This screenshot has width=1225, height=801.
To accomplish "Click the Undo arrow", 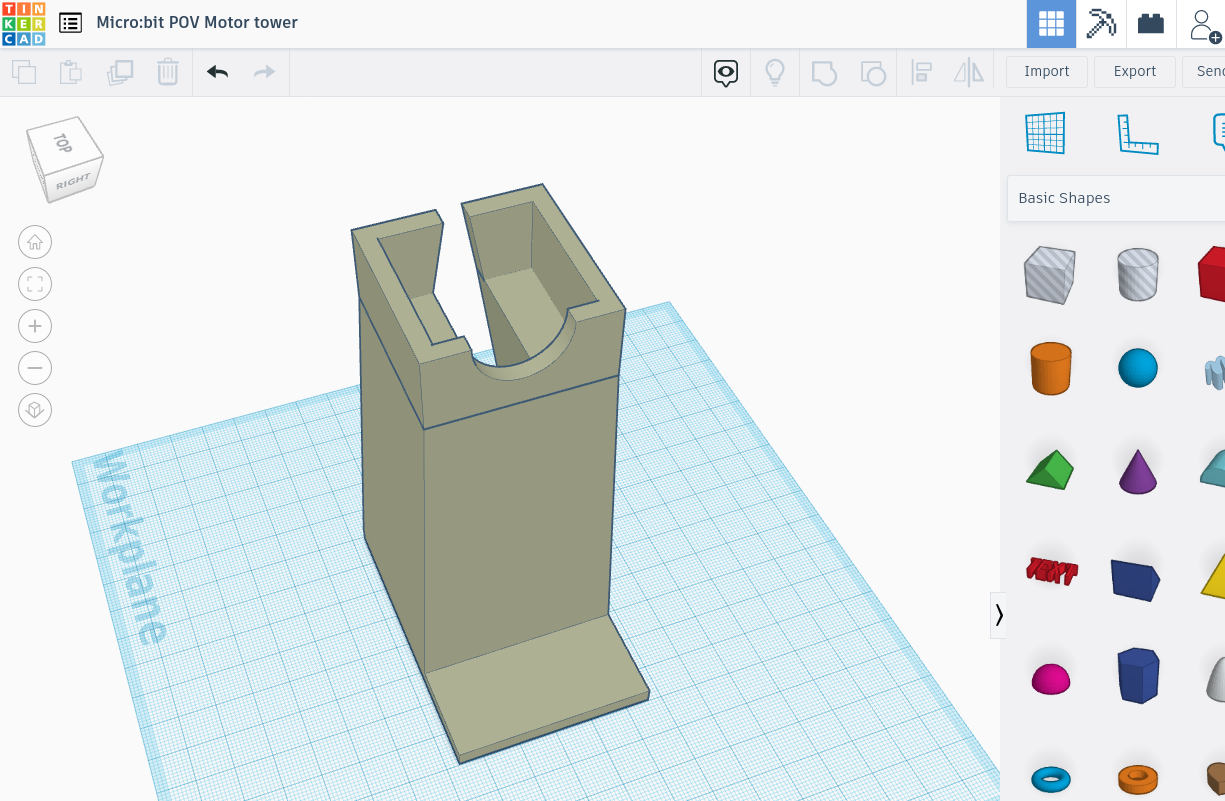I will click(217, 72).
